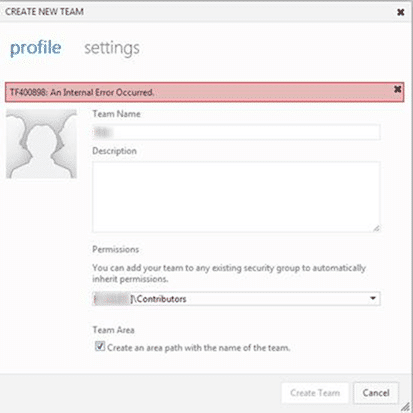Click the Description field label

114,151
